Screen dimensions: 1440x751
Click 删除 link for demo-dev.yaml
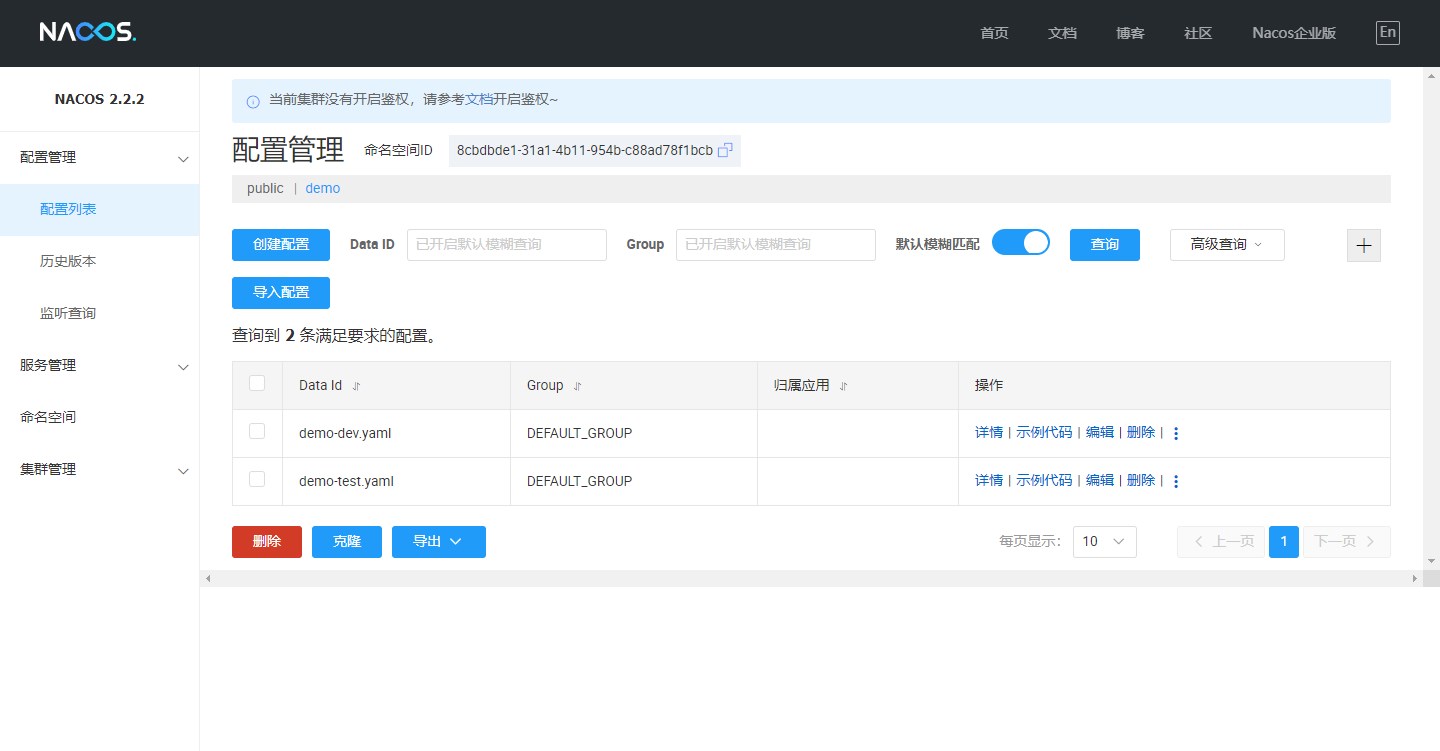pos(1141,433)
